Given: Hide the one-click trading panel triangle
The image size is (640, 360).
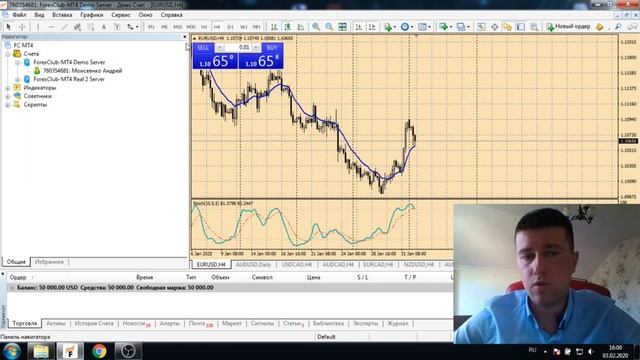Looking at the screenshot, I should [195, 38].
